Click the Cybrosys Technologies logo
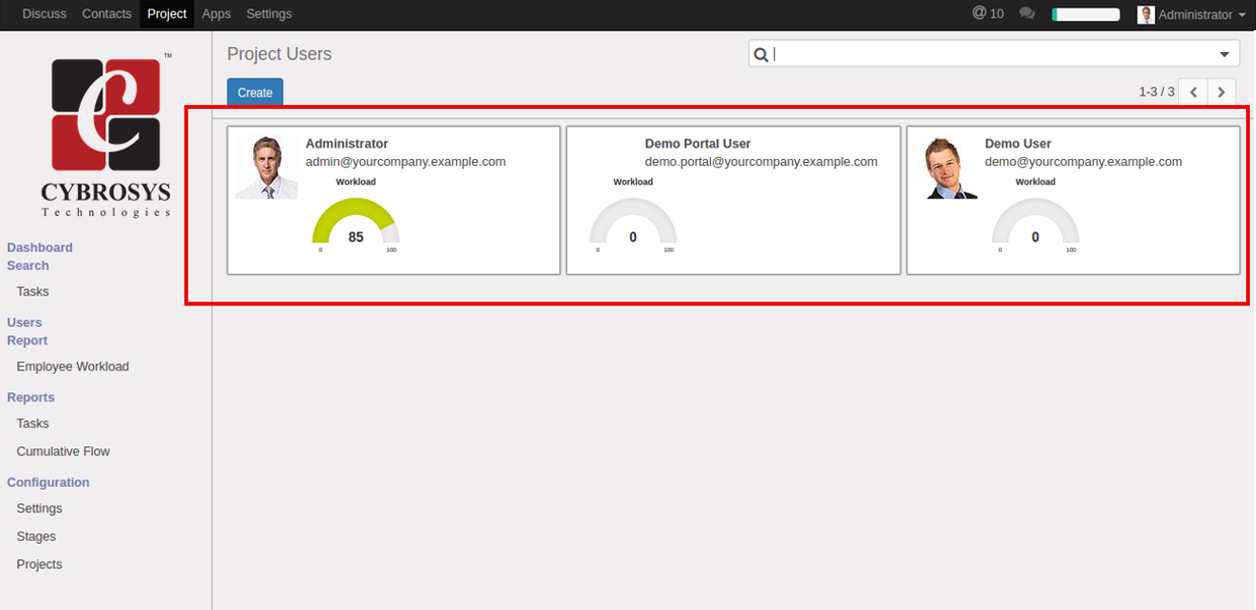Image resolution: width=1256 pixels, height=610 pixels. tap(106, 134)
